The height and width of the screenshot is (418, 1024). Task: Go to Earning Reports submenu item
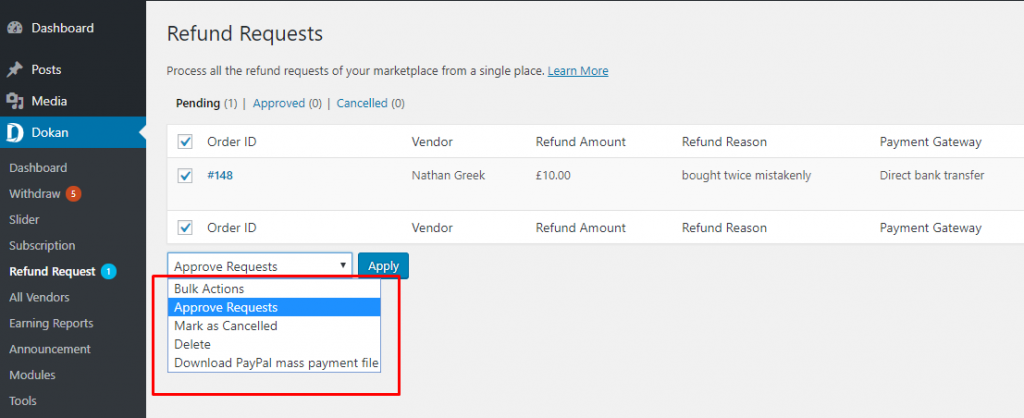(51, 323)
